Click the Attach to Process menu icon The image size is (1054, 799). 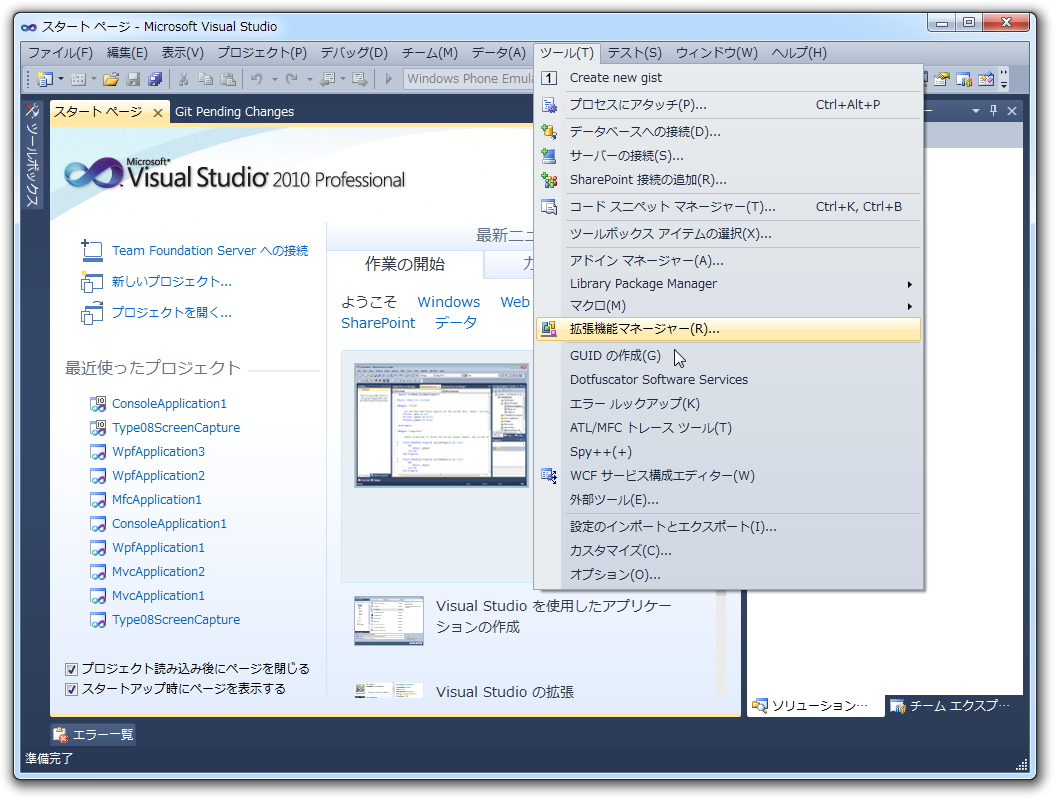[x=549, y=105]
